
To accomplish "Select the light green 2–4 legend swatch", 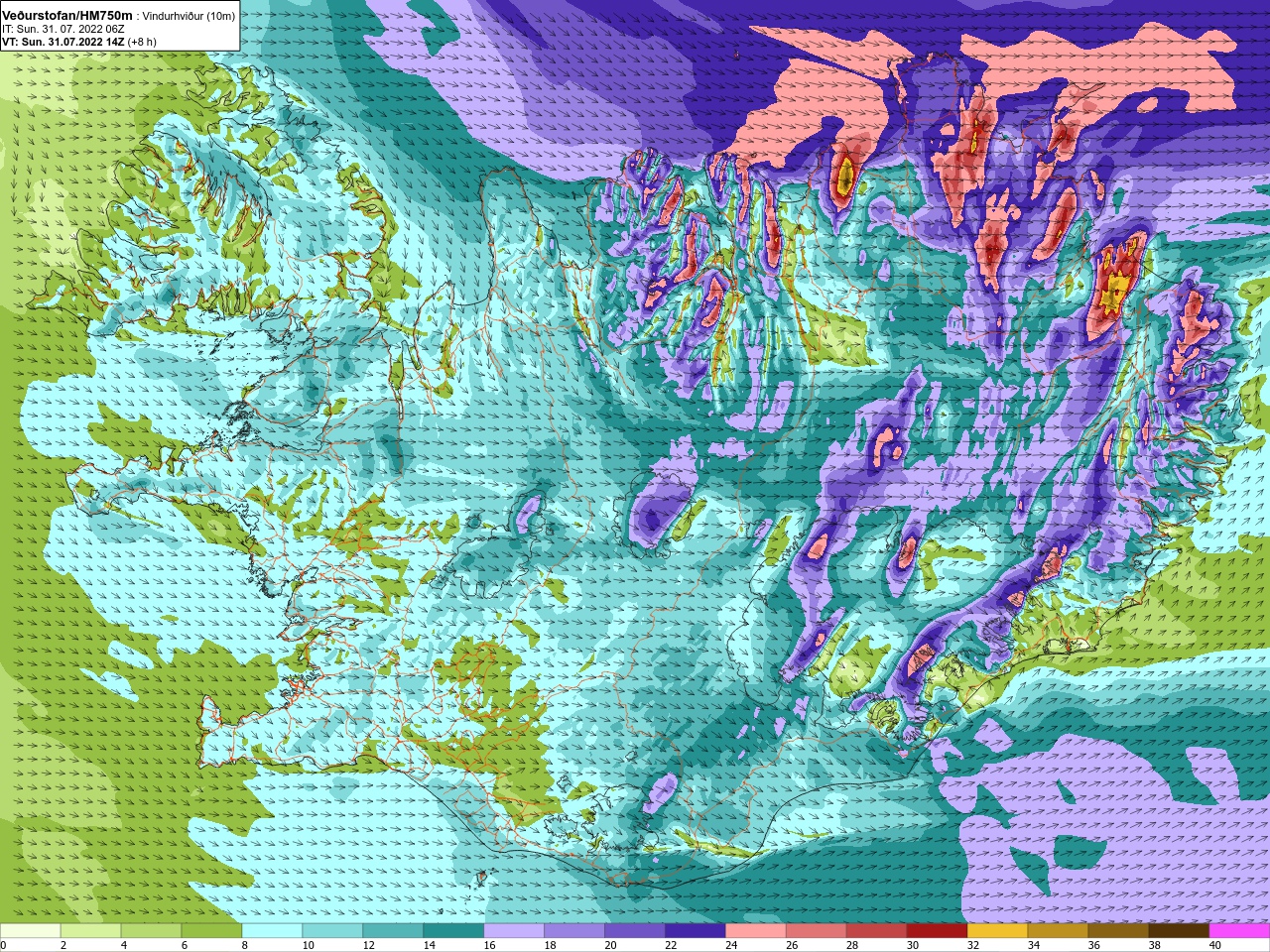I will click(x=91, y=930).
